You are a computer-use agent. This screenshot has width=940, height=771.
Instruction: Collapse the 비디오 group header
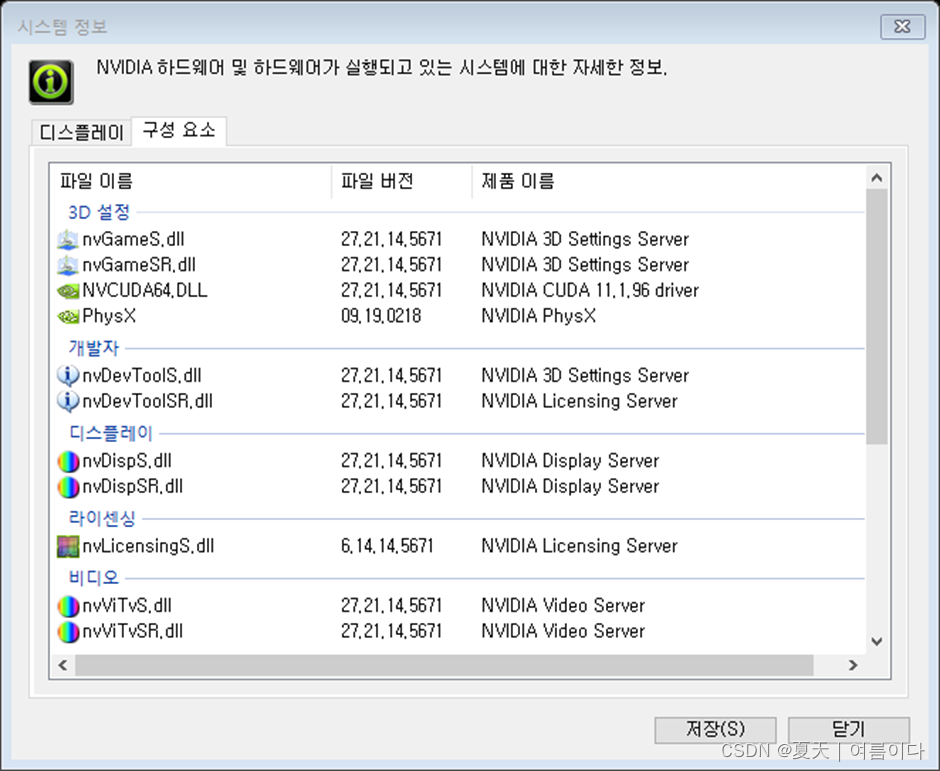point(94,579)
